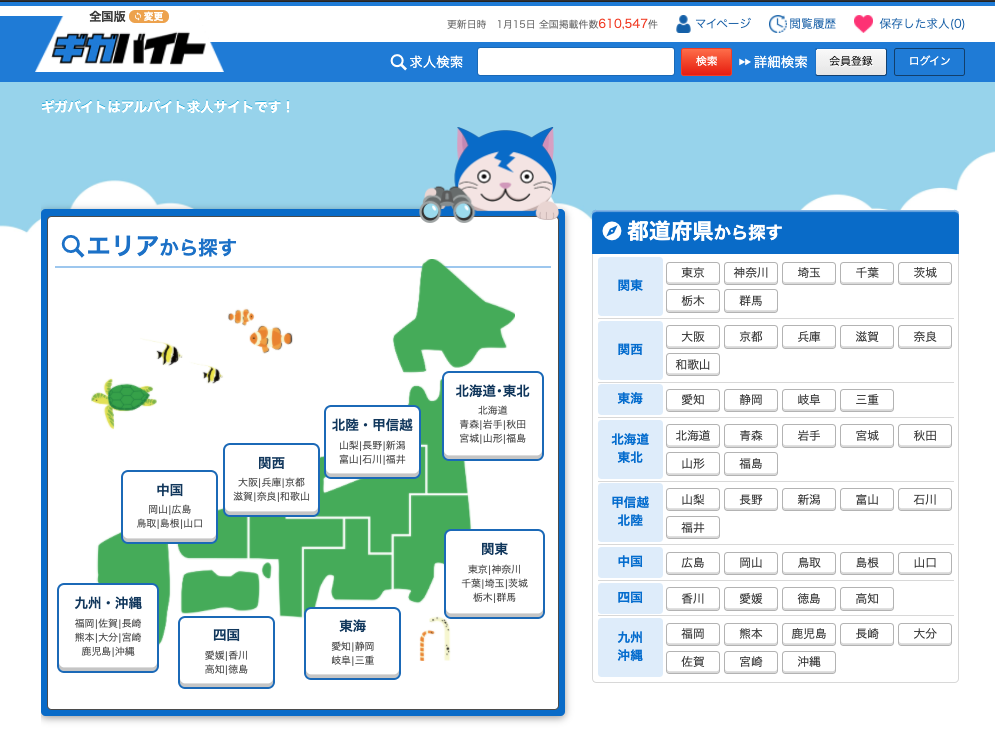Click the Gigabaito site logo

(128, 49)
